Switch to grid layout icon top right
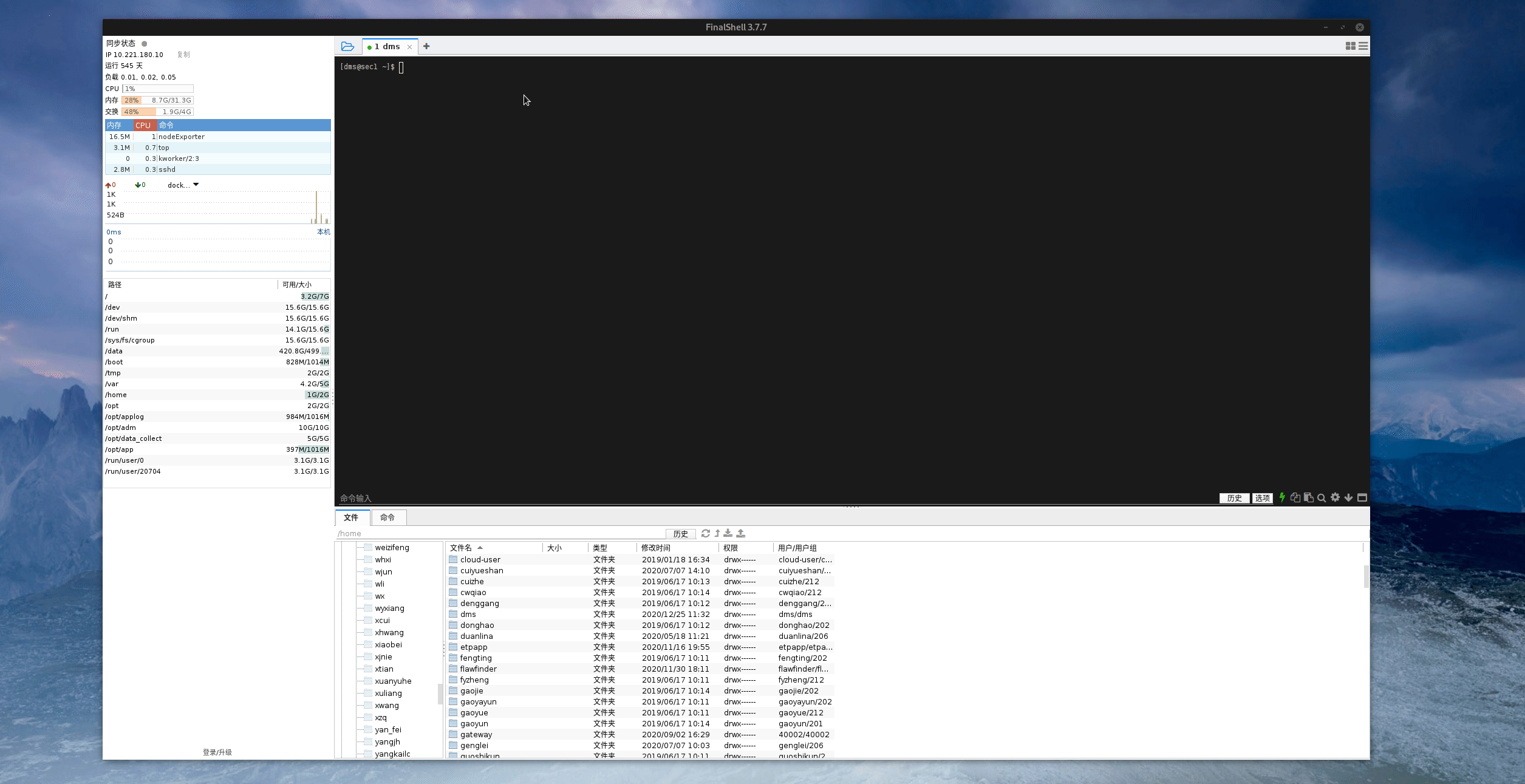This screenshot has width=1525, height=784. (x=1349, y=46)
